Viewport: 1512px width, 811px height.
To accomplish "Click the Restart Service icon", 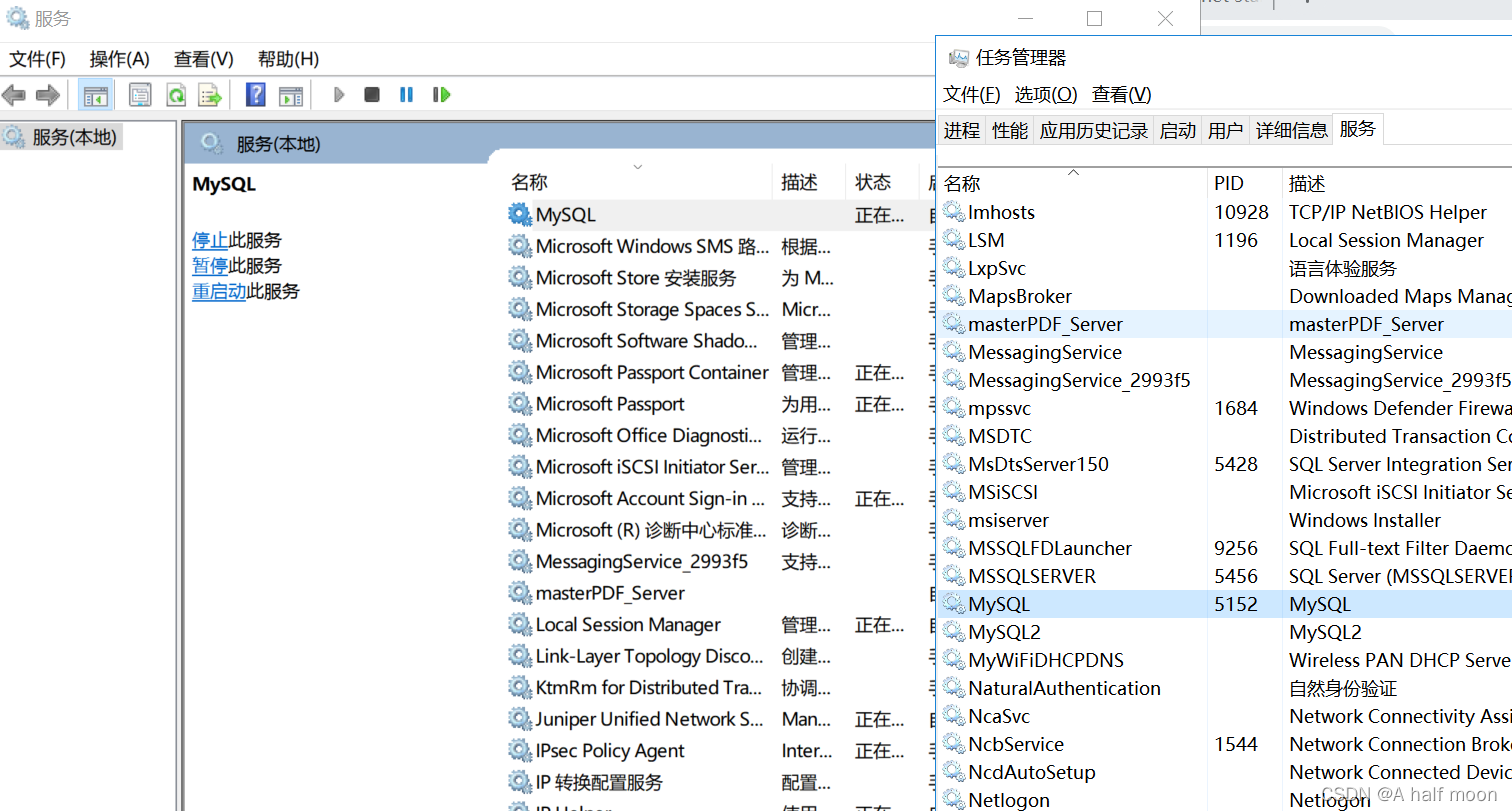I will [441, 95].
